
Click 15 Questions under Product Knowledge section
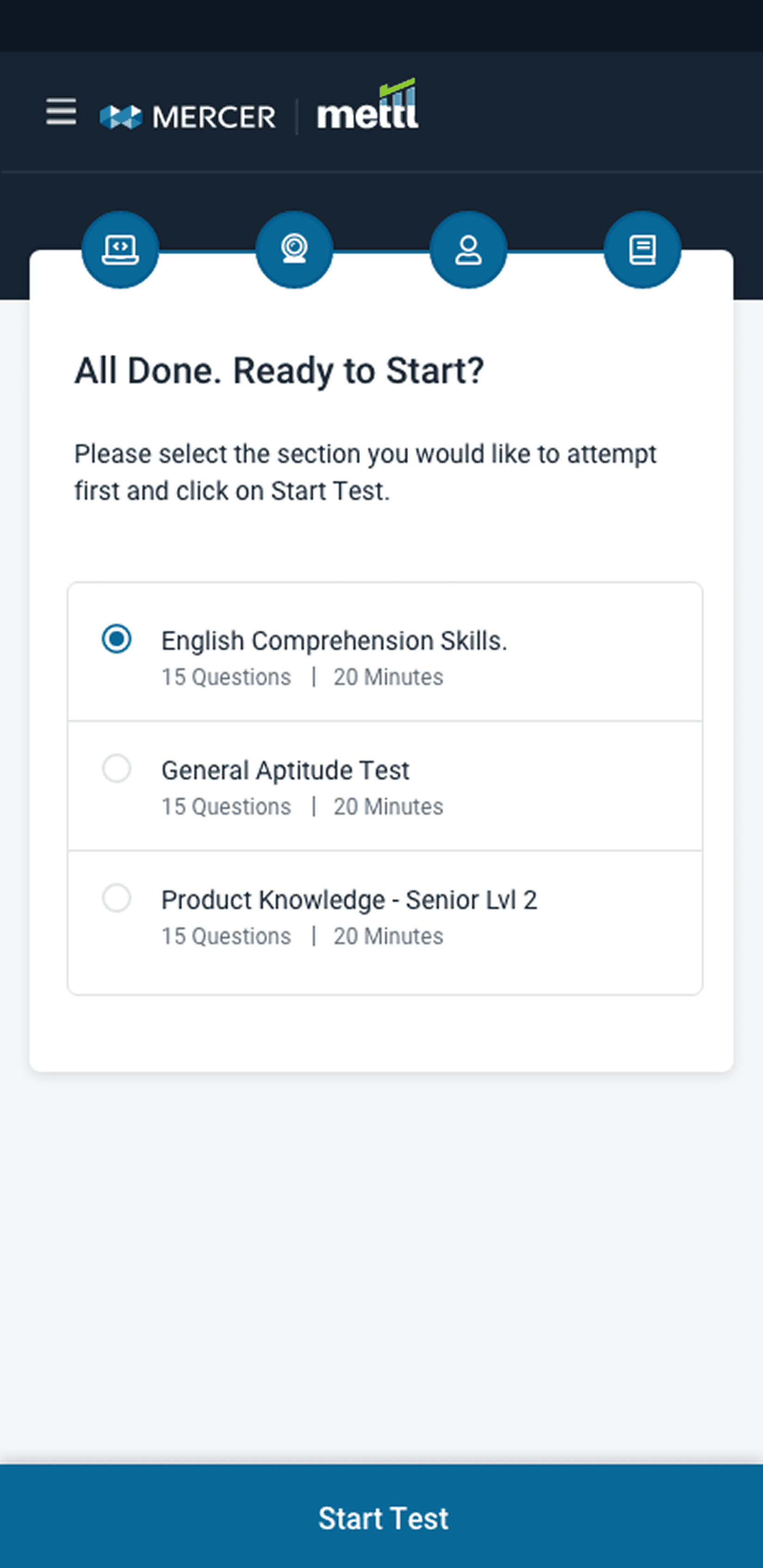click(226, 937)
